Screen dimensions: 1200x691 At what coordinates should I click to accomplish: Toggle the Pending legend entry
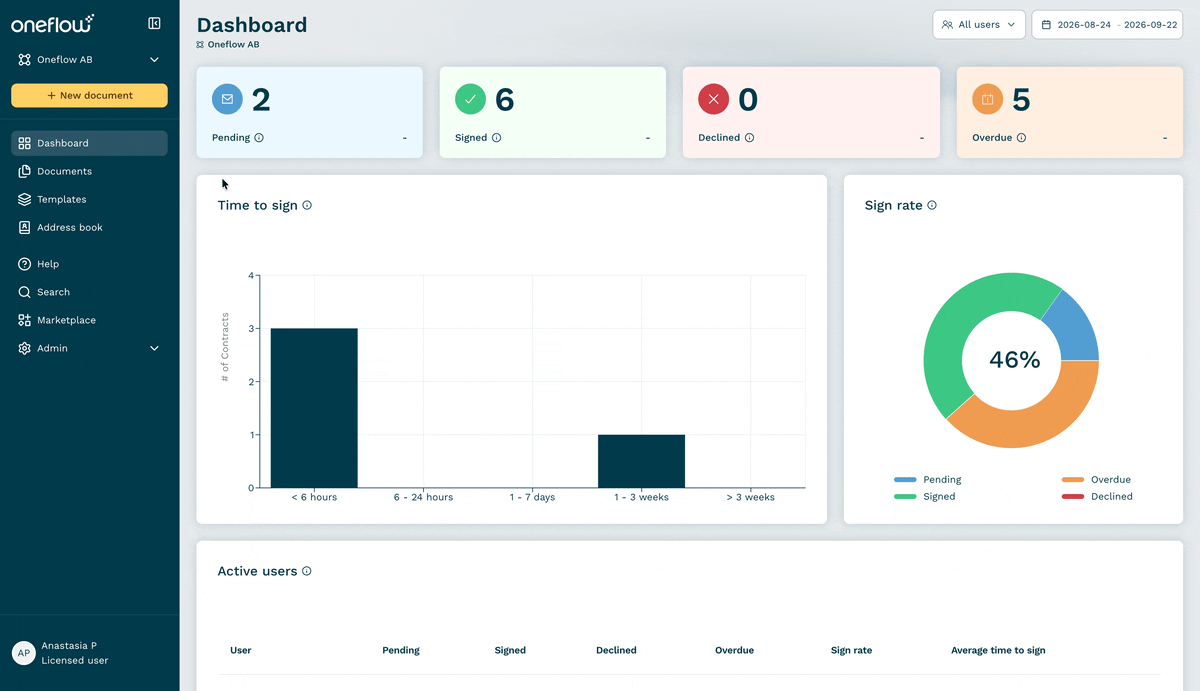[x=927, y=480]
